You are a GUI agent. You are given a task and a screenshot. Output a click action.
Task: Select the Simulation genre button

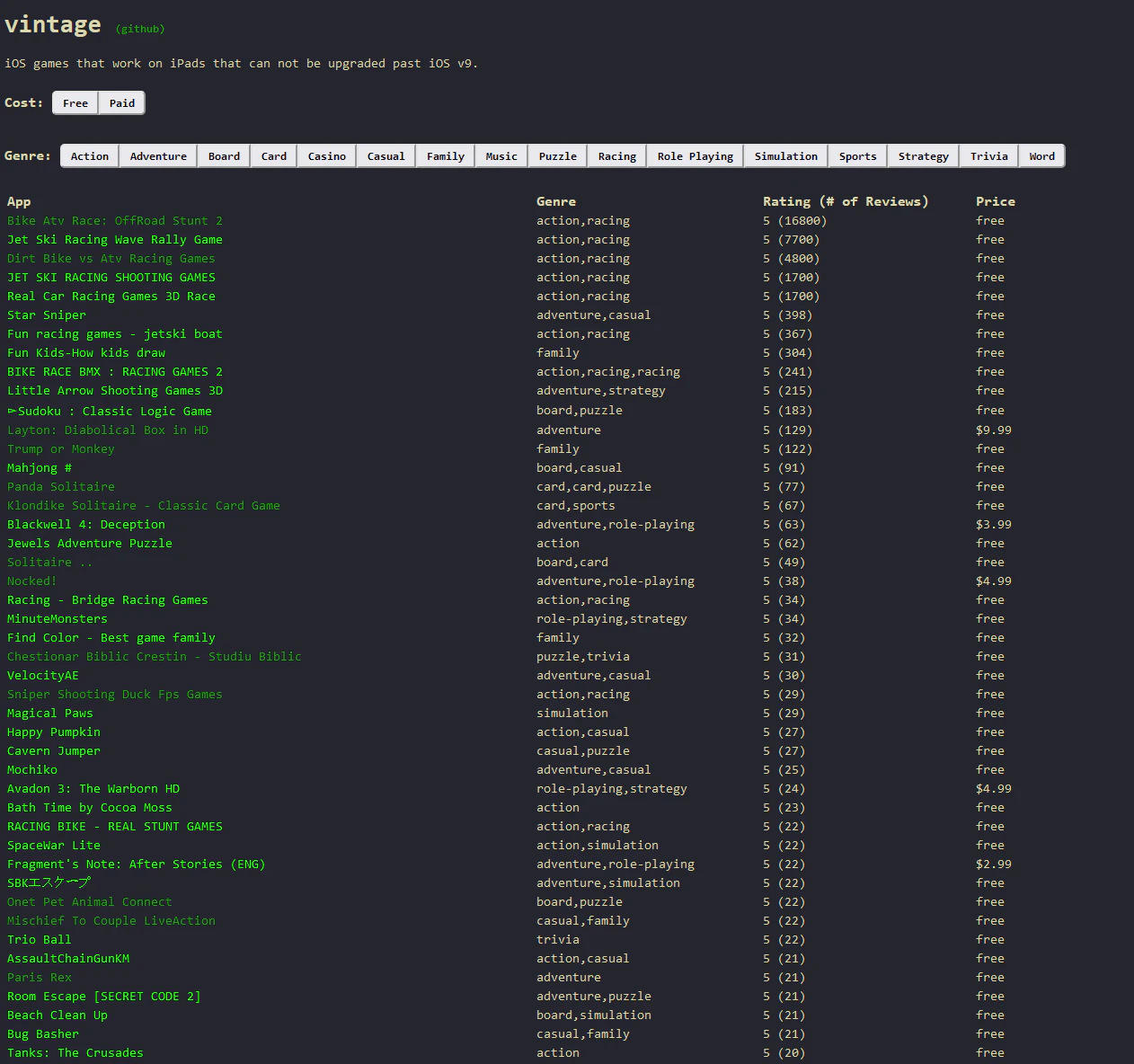pyautogui.click(x=786, y=156)
